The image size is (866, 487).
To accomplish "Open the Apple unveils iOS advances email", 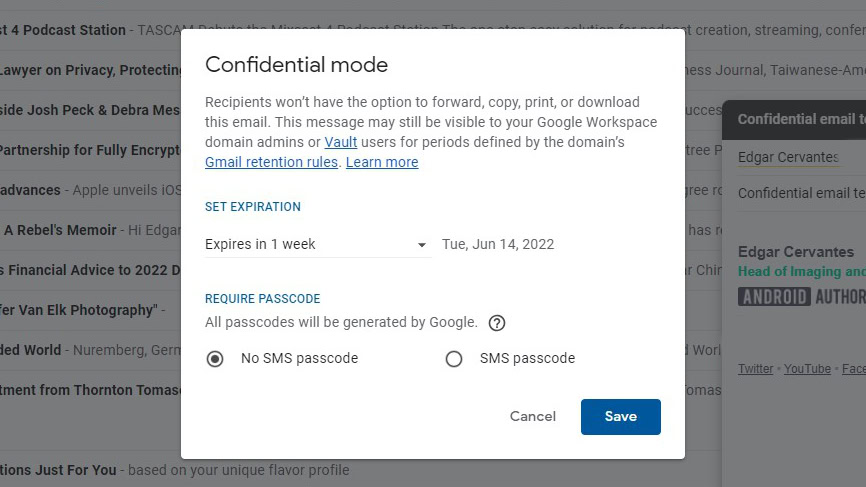I will pyautogui.click(x=90, y=190).
